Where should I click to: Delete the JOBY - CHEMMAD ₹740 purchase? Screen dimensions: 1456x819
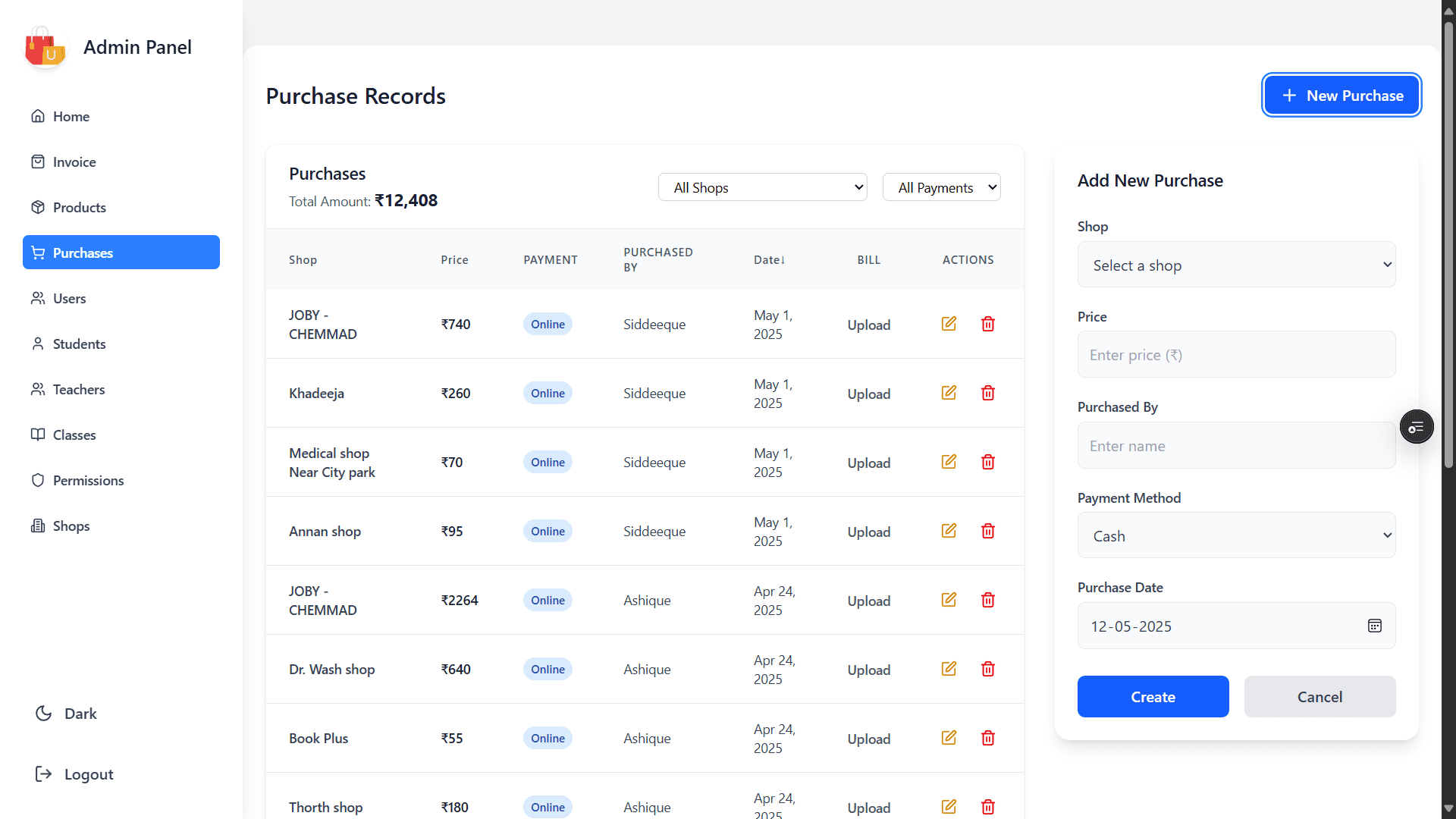tap(988, 324)
